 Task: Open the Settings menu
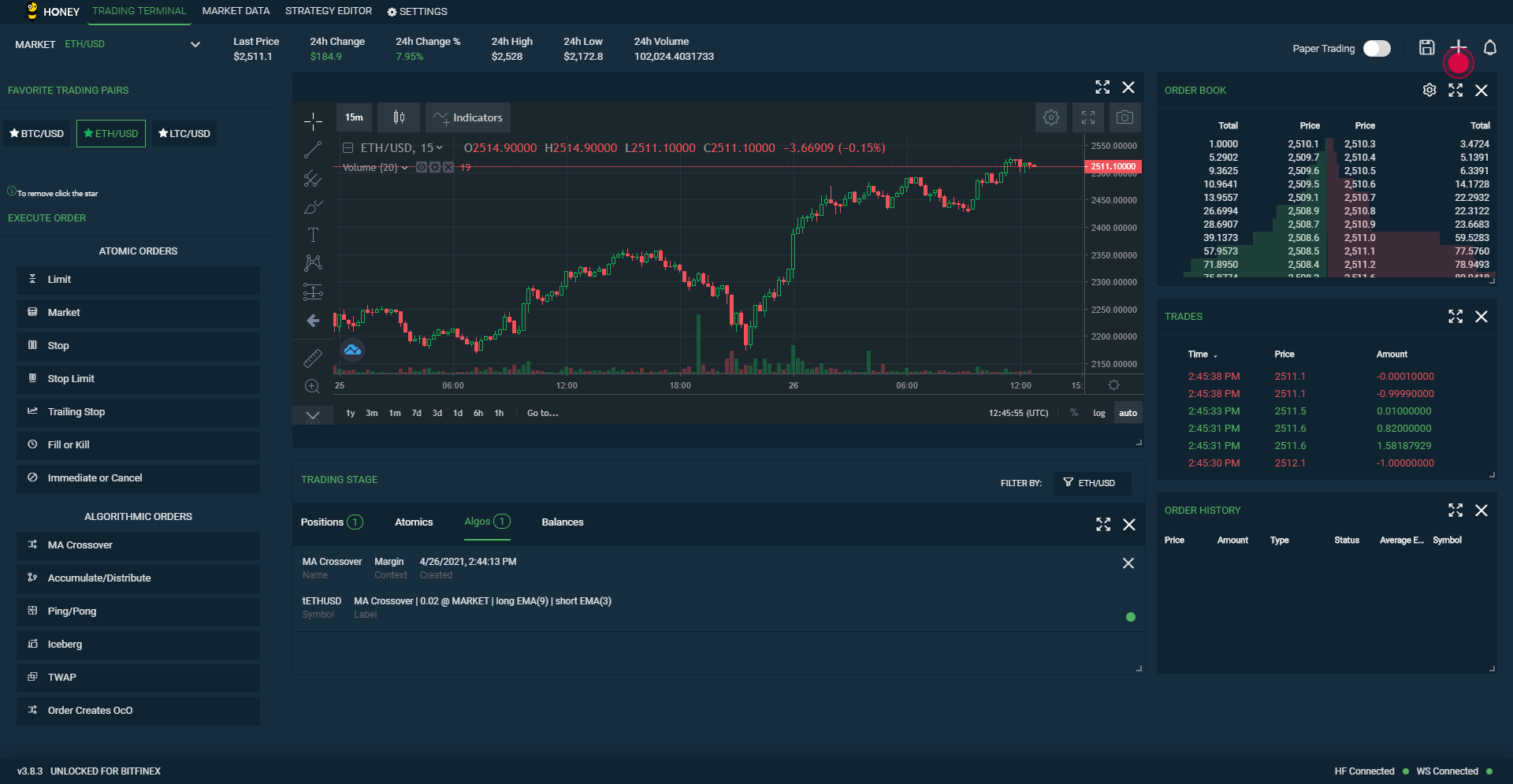(x=417, y=12)
